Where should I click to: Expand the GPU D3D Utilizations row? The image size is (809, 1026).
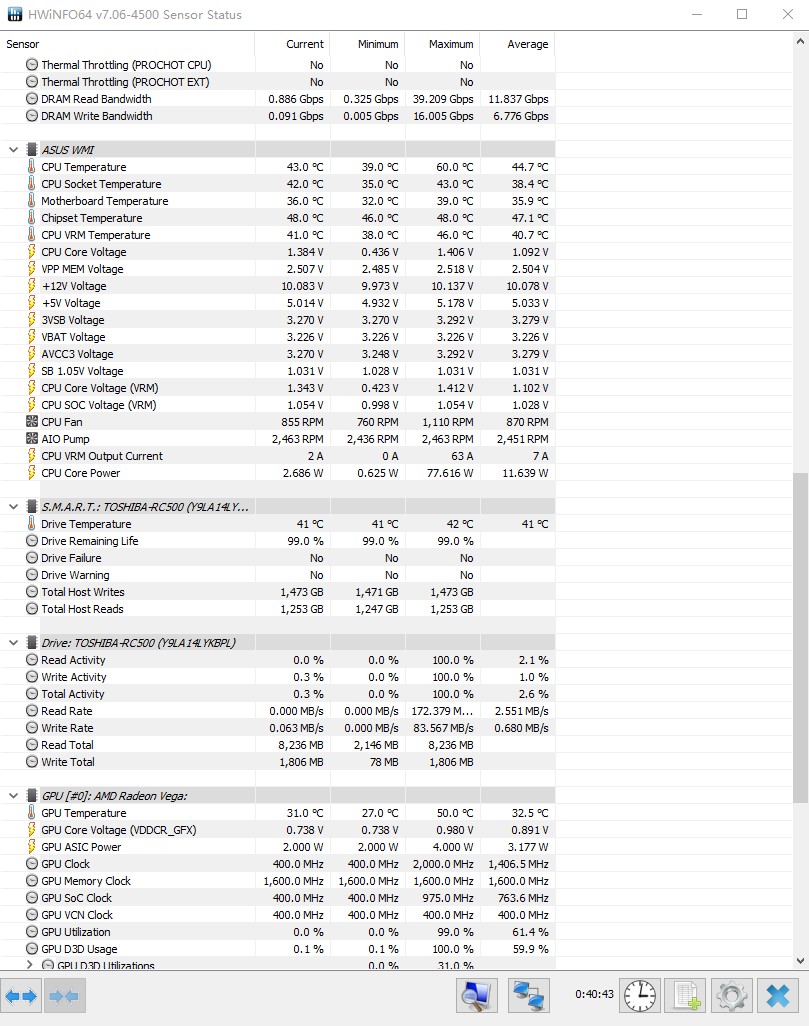click(29, 965)
